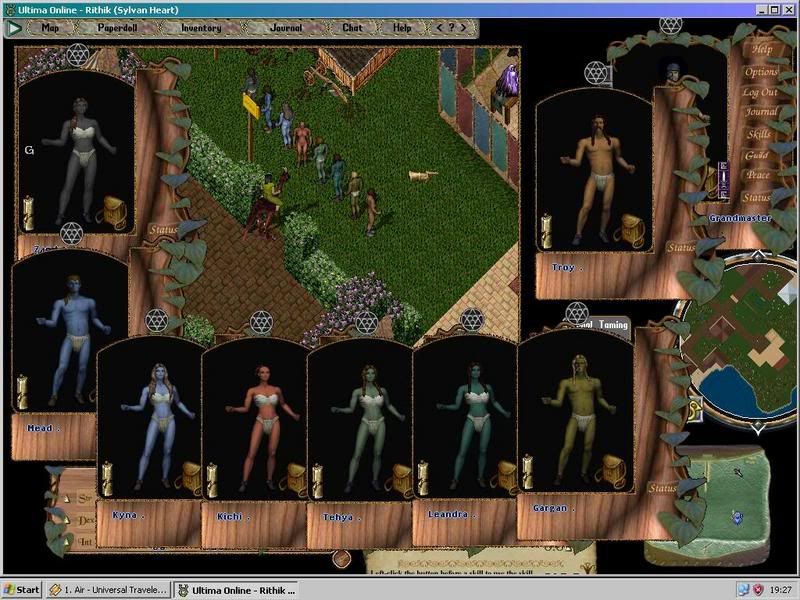Toggle Peace mode in the paperdoll menu

pos(758,175)
